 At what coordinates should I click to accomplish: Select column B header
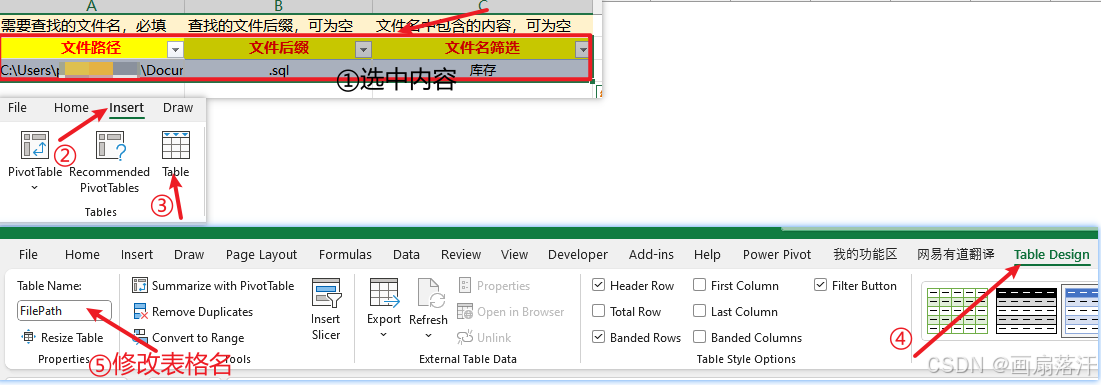[279, 6]
